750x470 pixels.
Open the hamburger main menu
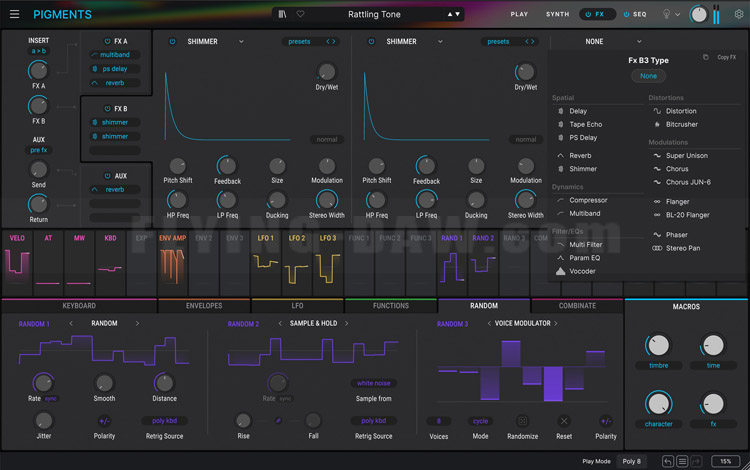point(14,14)
